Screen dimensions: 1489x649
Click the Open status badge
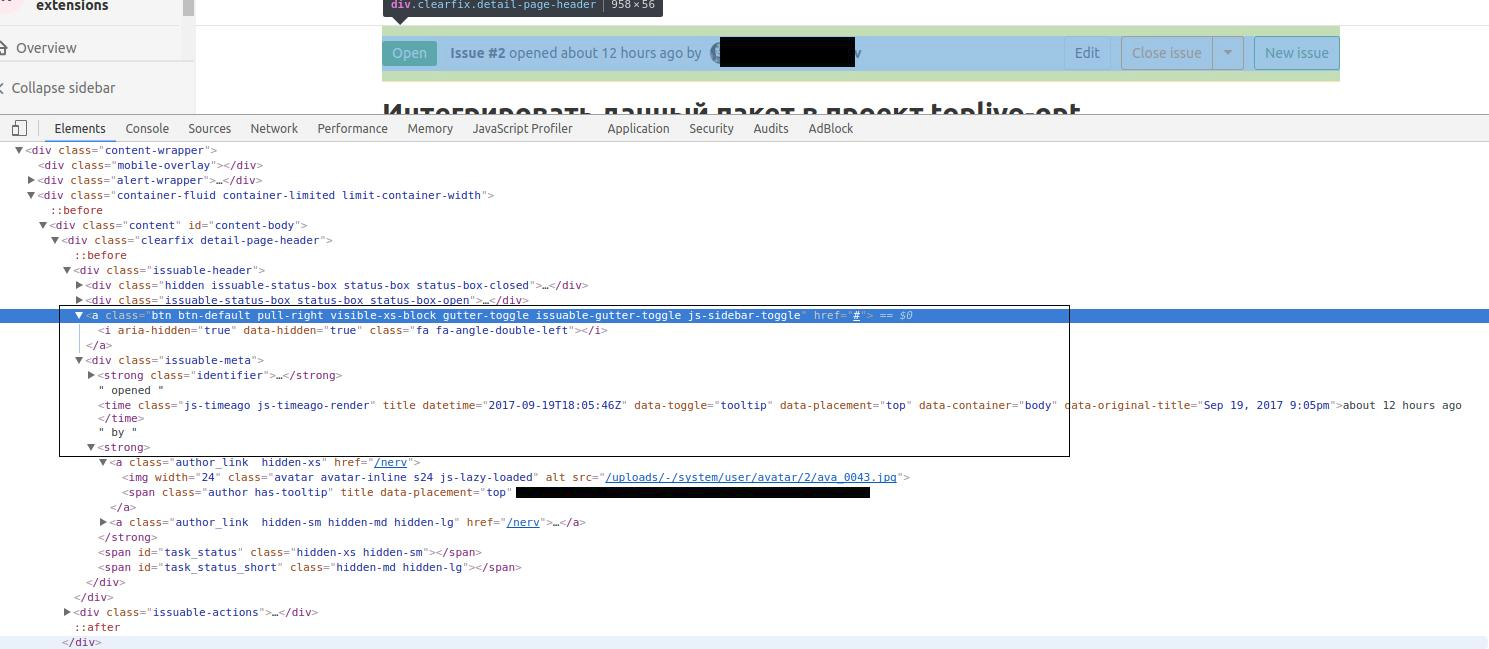409,53
